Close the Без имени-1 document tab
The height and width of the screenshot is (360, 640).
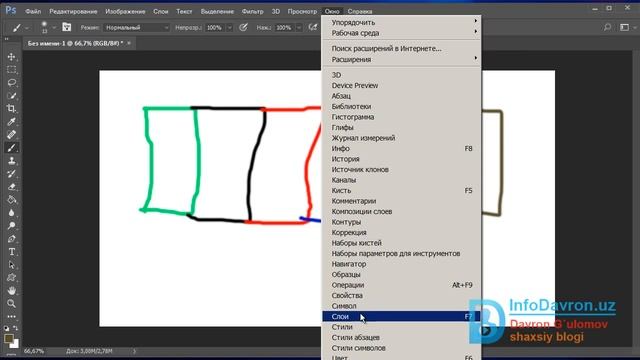pos(129,43)
